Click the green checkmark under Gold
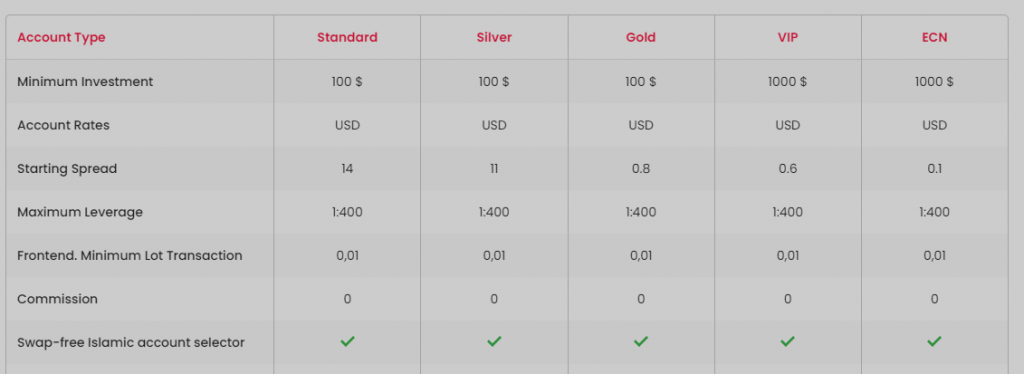This screenshot has width=1024, height=374. click(x=641, y=341)
